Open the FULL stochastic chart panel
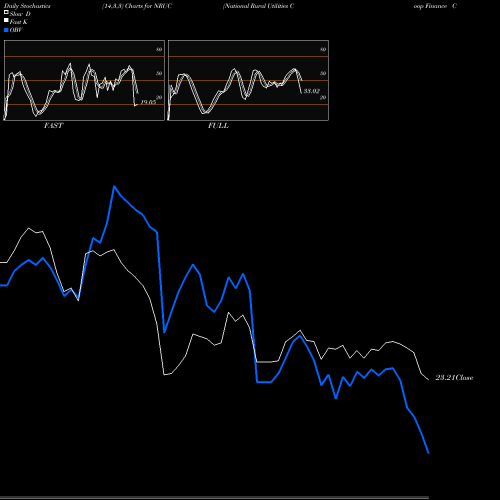The width and height of the screenshot is (500, 500). [x=248, y=80]
